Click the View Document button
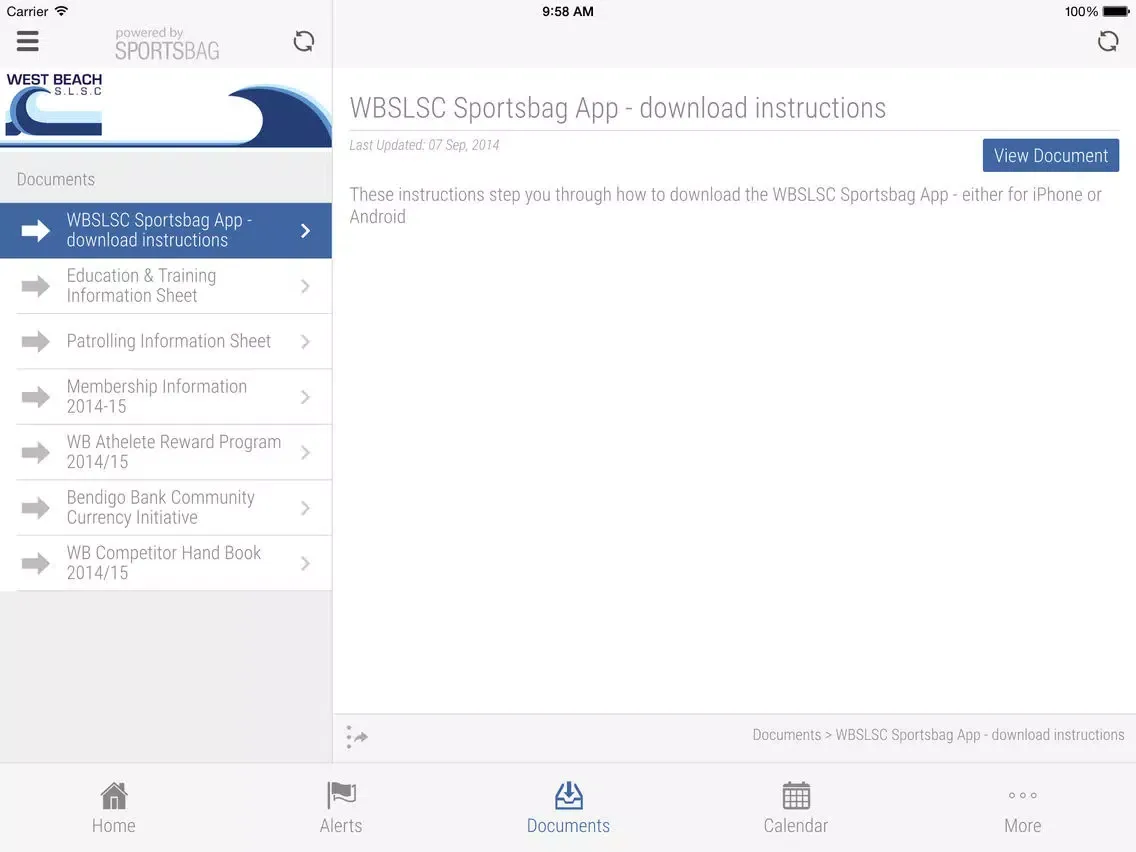This screenshot has width=1136, height=852. tap(1051, 156)
